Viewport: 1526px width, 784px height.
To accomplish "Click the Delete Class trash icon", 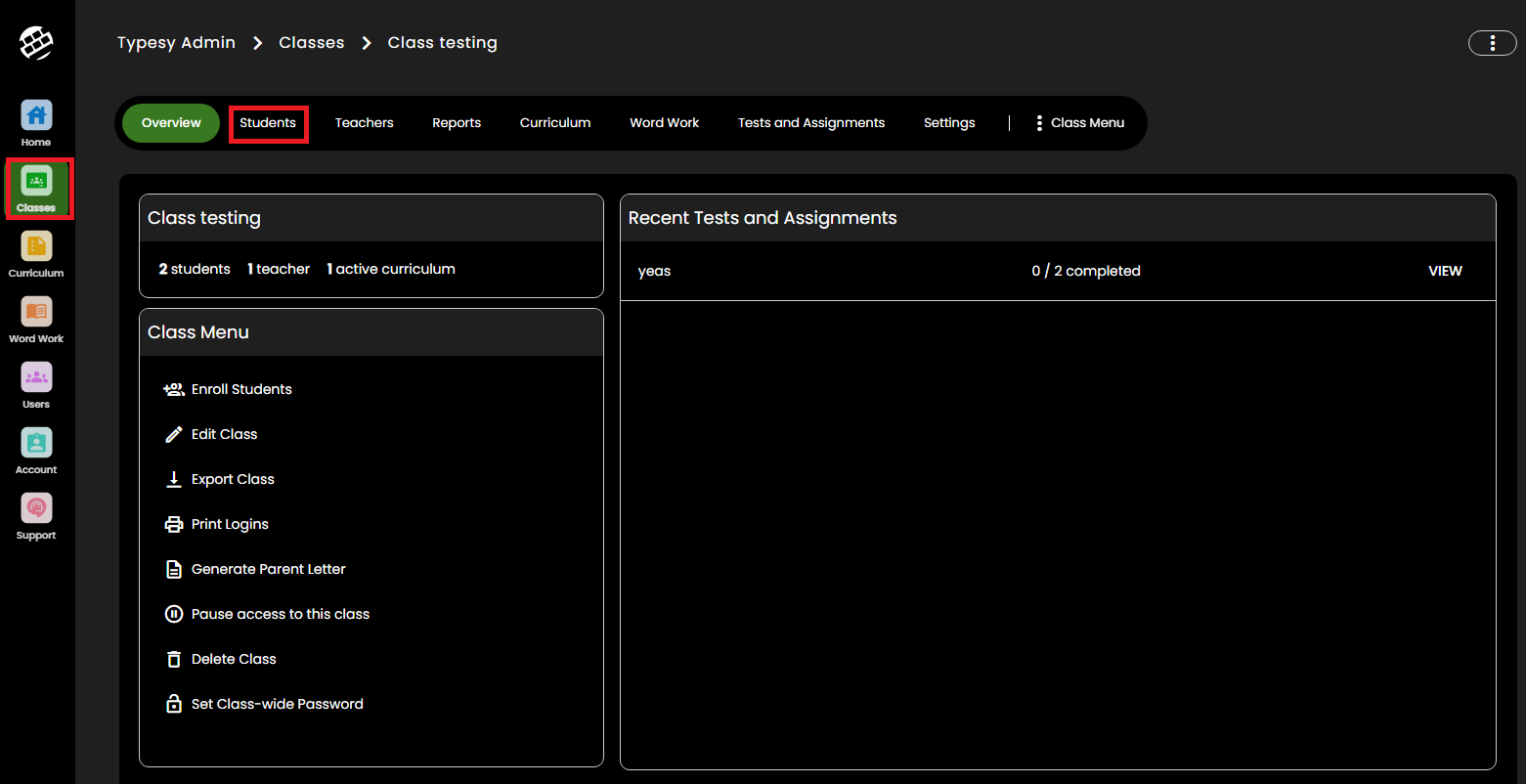I will click(174, 659).
